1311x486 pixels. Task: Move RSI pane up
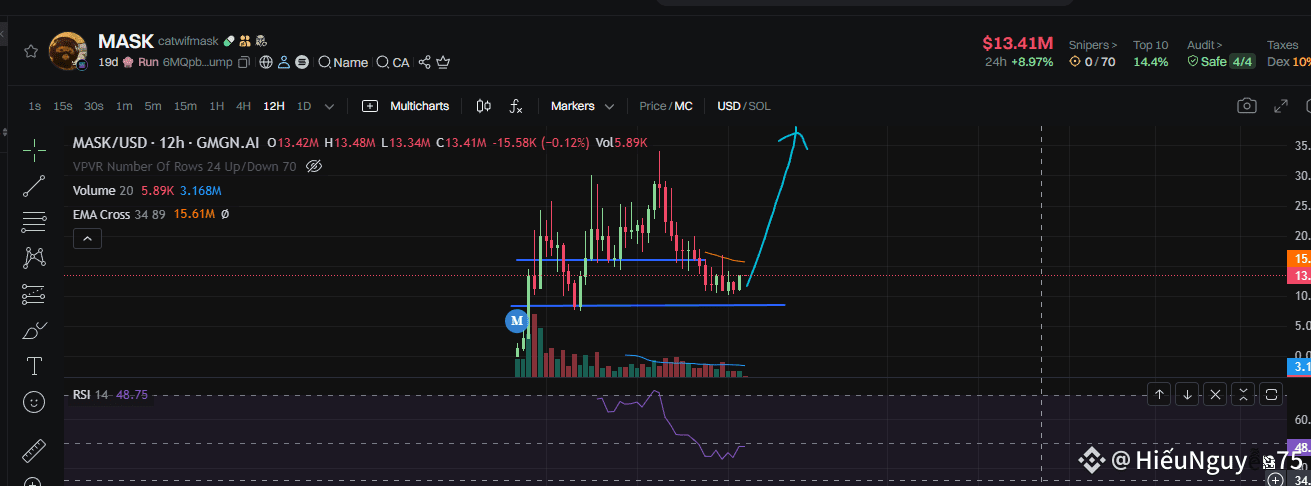(x=1158, y=394)
